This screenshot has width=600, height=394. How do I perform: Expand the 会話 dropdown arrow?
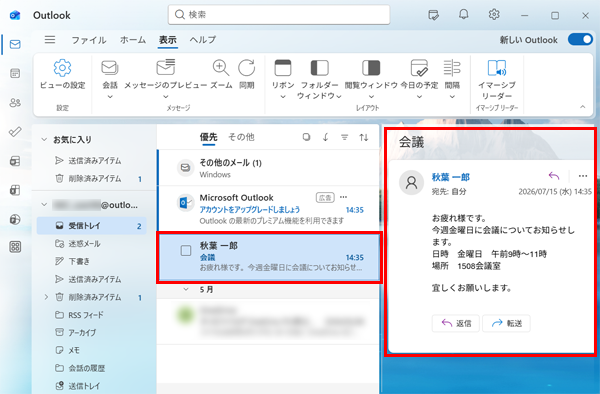(x=110, y=97)
